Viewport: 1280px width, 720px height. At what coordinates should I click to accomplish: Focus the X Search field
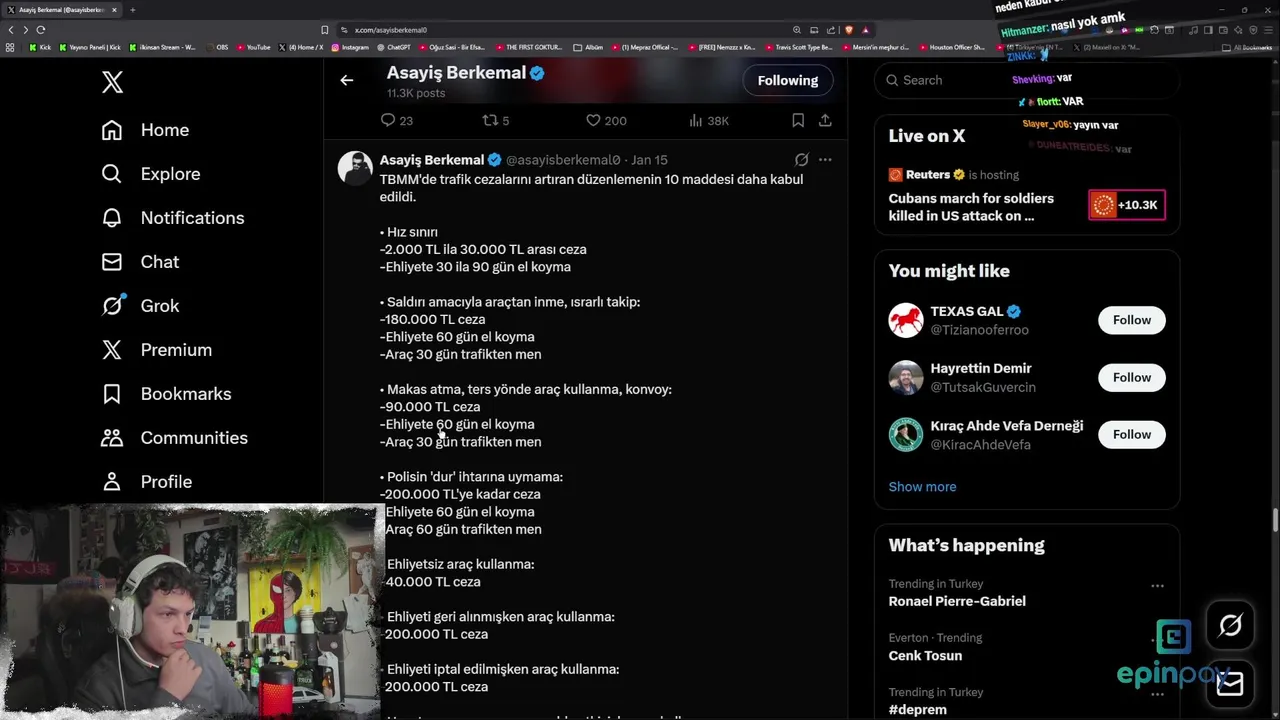click(1027, 80)
